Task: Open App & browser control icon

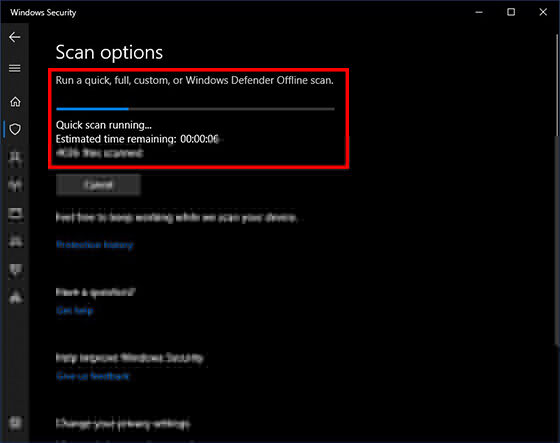Action: [16, 214]
